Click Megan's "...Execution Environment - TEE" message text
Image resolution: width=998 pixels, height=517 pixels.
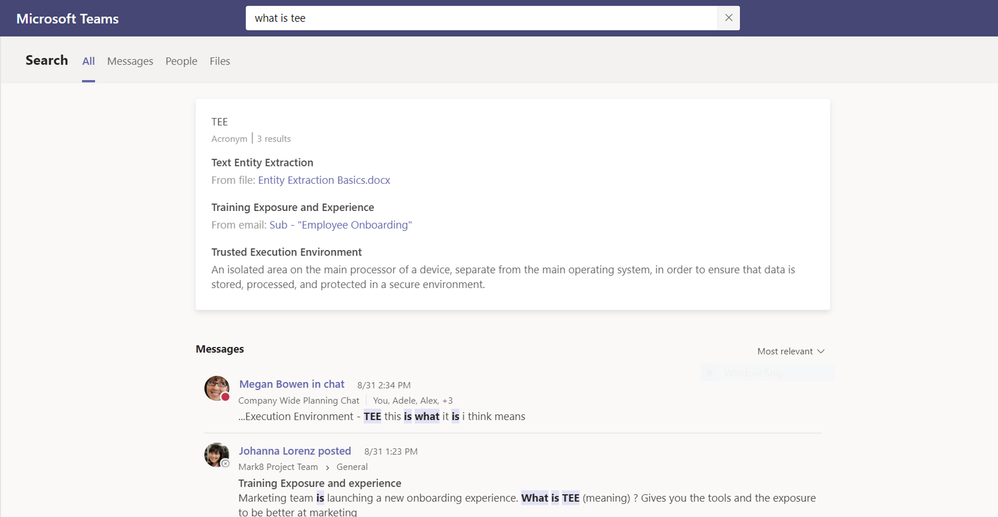pos(382,416)
